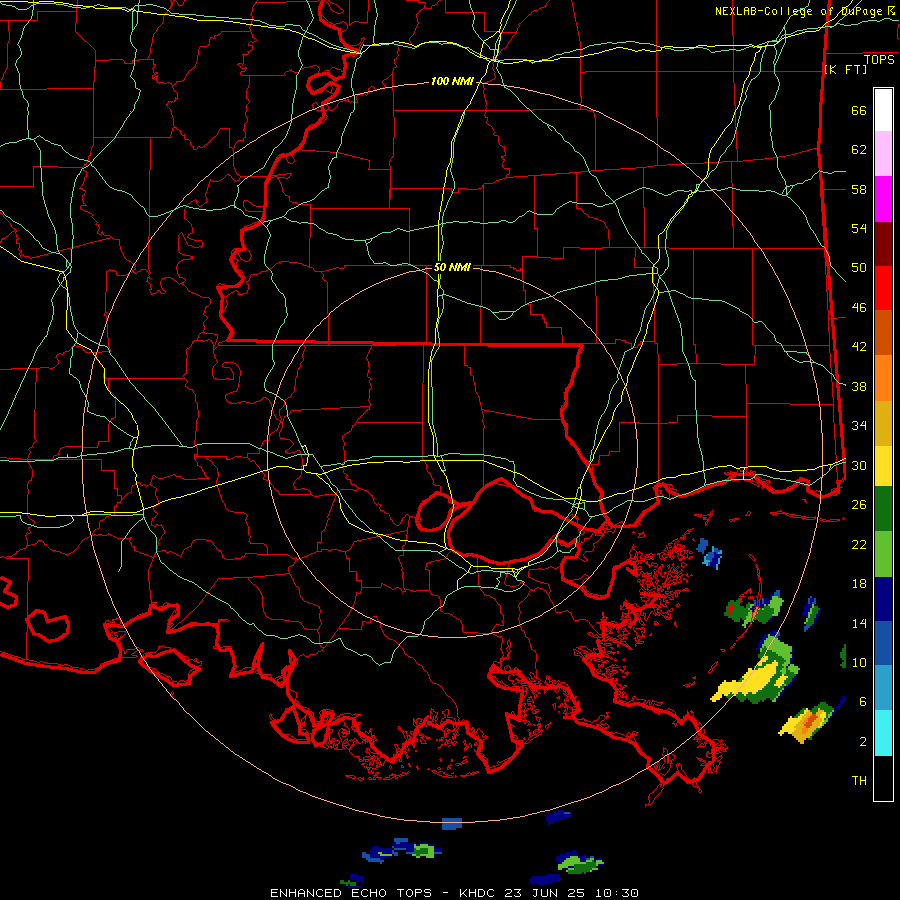Click the legend value 6
Screen dimensions: 900x900
(863, 702)
